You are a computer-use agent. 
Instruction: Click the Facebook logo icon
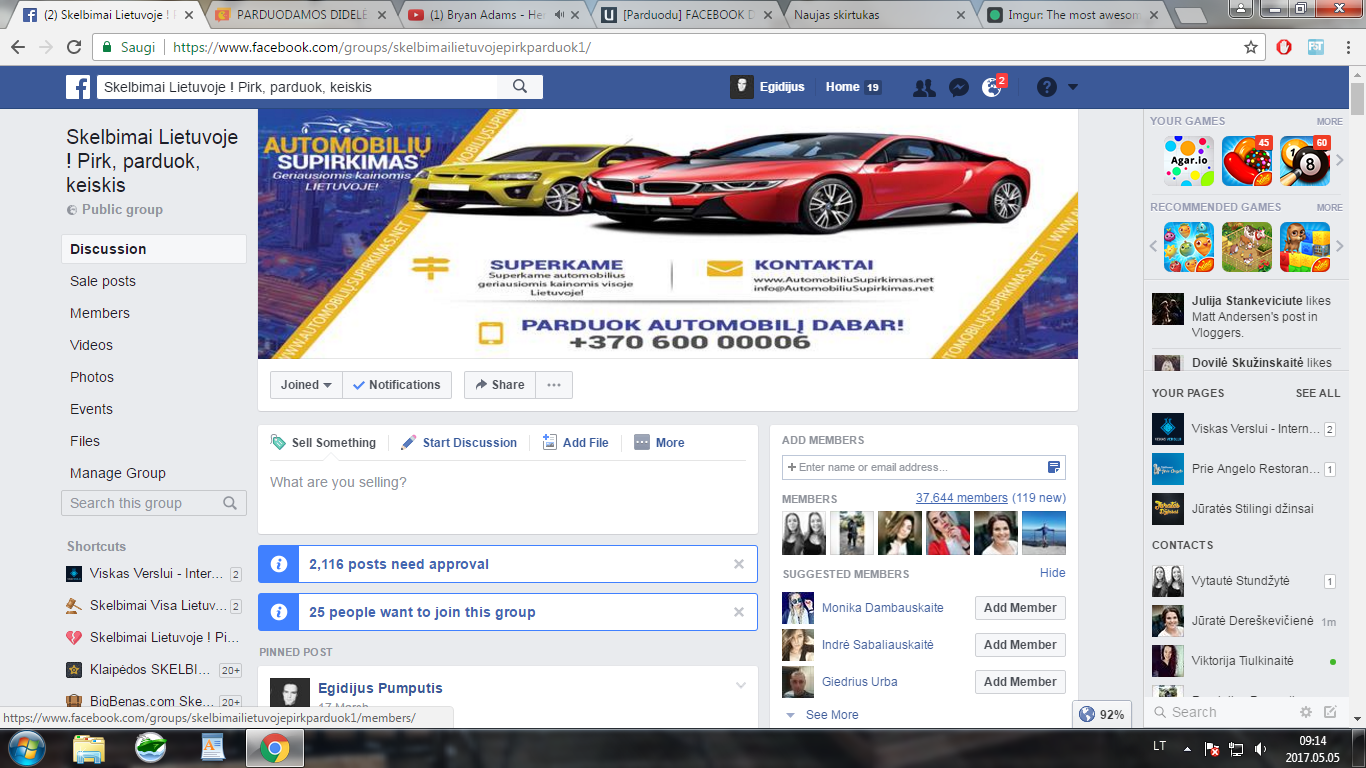tap(78, 87)
